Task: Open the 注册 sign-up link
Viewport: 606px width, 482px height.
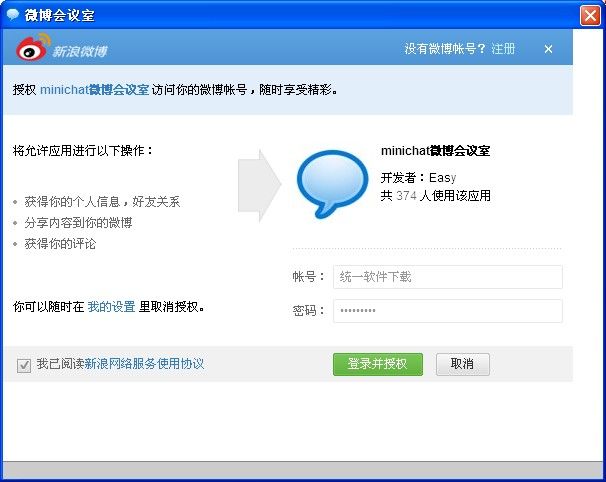Action: [x=503, y=49]
